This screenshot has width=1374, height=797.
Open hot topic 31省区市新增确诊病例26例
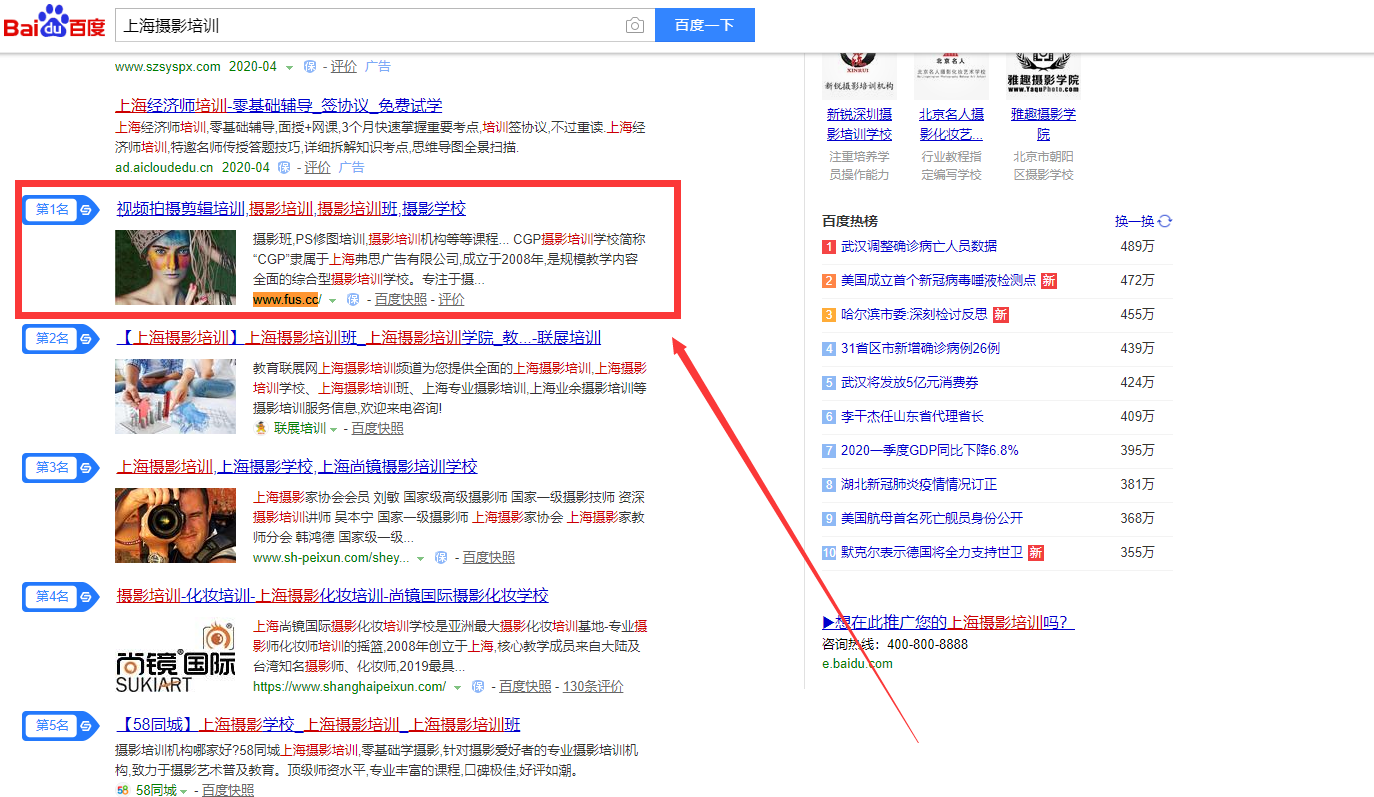coord(920,349)
